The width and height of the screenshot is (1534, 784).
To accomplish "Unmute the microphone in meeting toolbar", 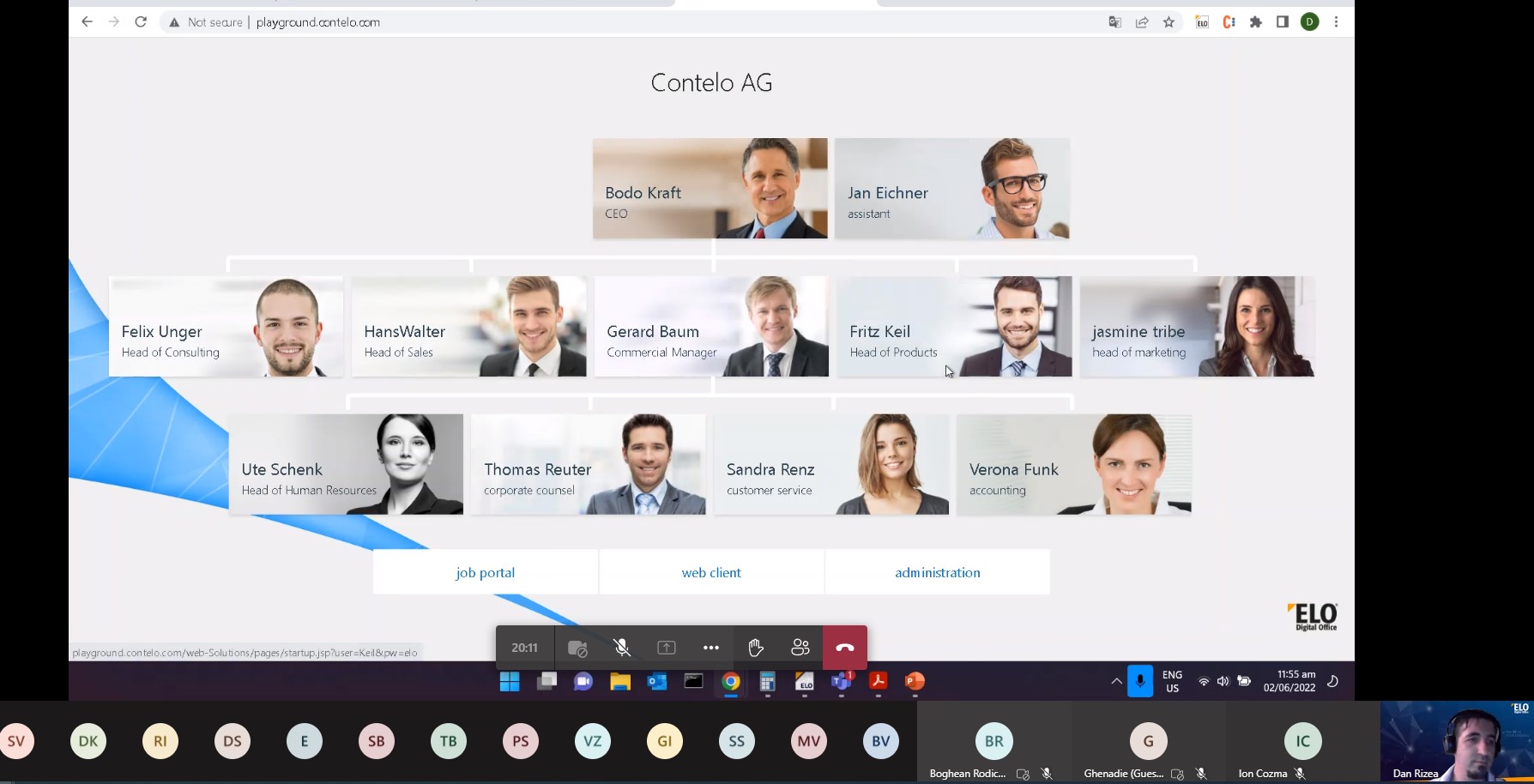I will click(x=622, y=648).
